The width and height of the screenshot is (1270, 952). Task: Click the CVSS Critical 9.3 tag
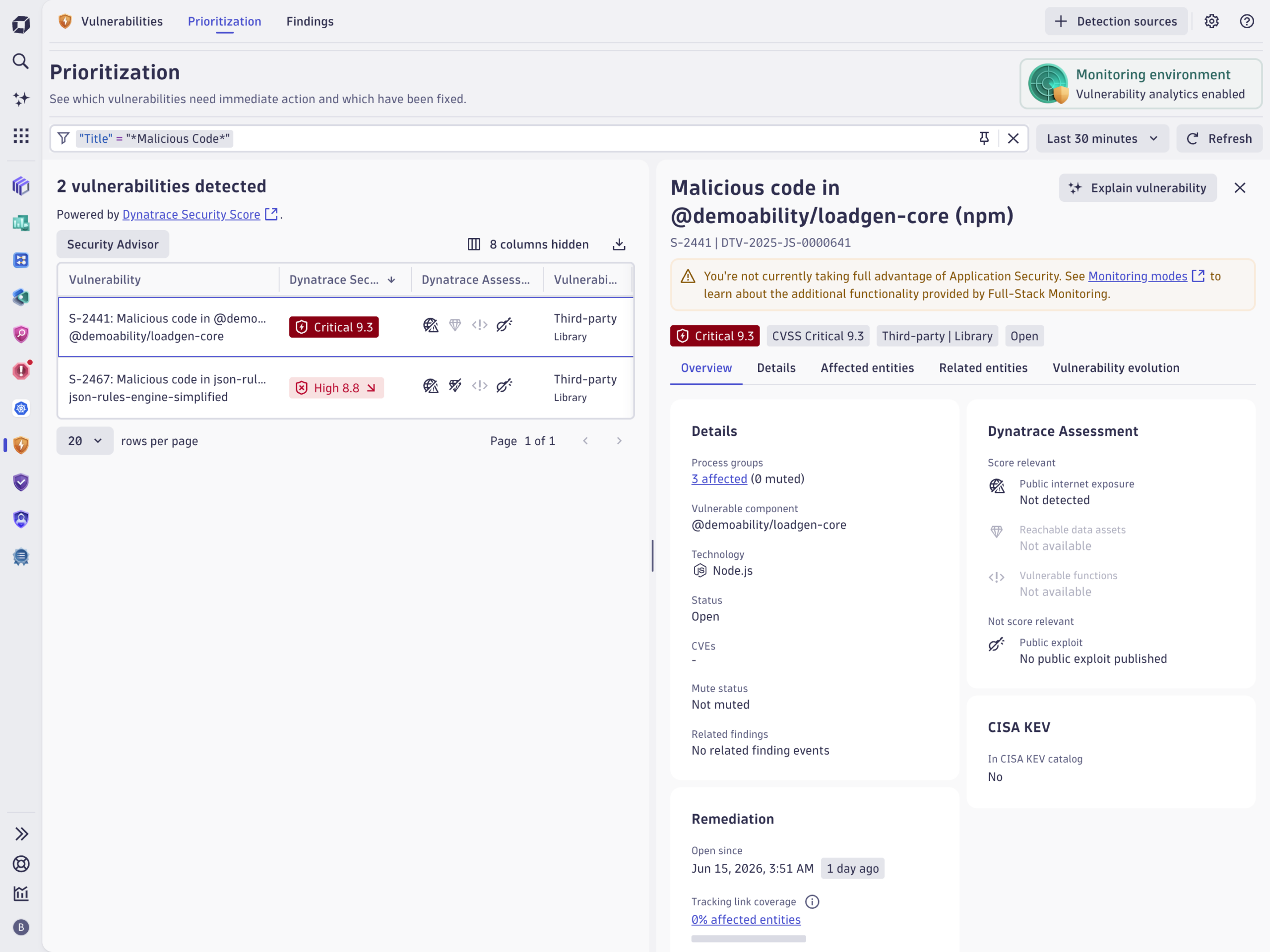click(x=818, y=336)
